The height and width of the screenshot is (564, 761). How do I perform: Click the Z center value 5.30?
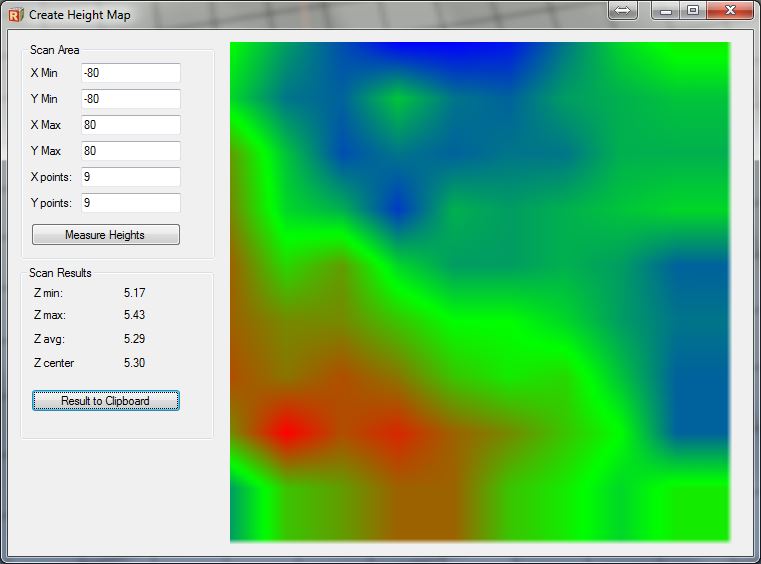[x=135, y=363]
